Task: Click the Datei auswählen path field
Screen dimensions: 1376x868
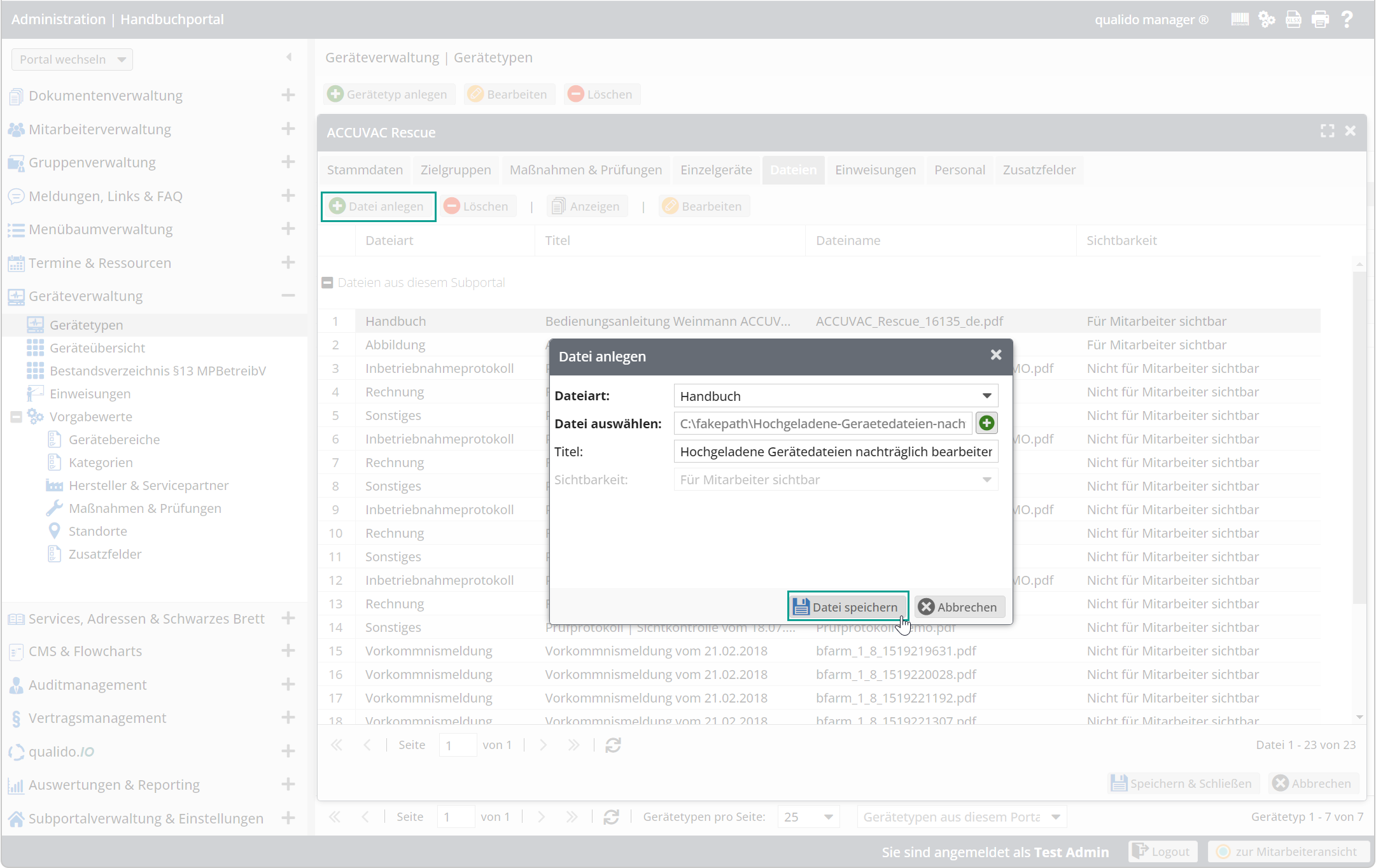Action: coord(822,424)
